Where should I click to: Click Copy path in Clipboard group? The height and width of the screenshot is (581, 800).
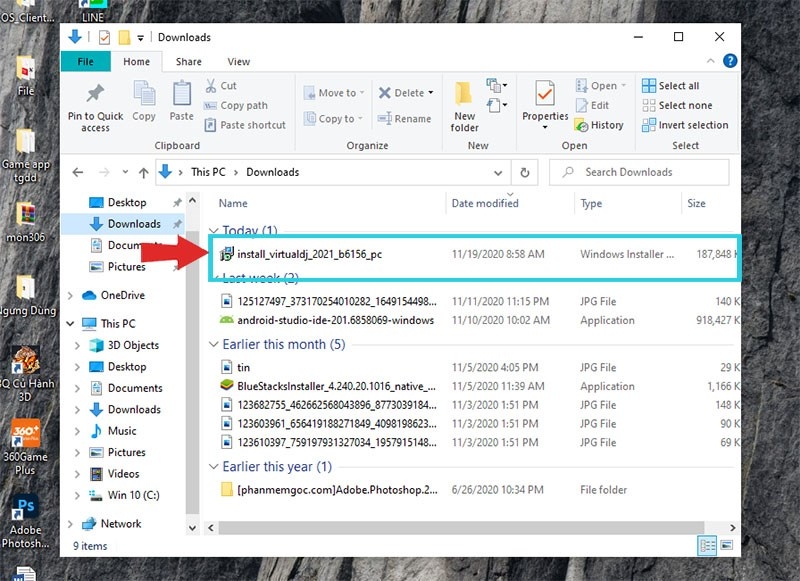236,106
